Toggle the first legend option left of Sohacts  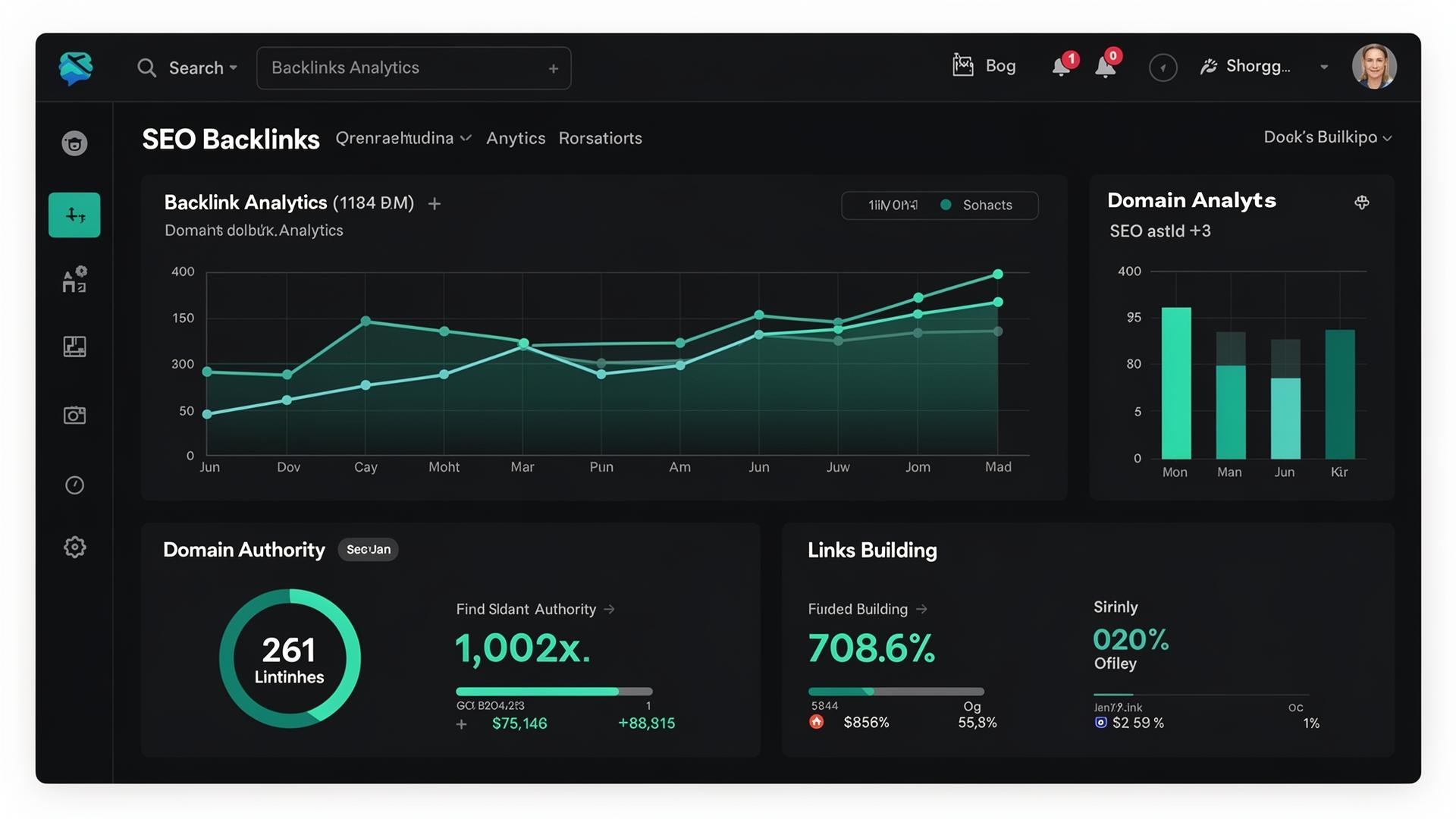point(893,206)
